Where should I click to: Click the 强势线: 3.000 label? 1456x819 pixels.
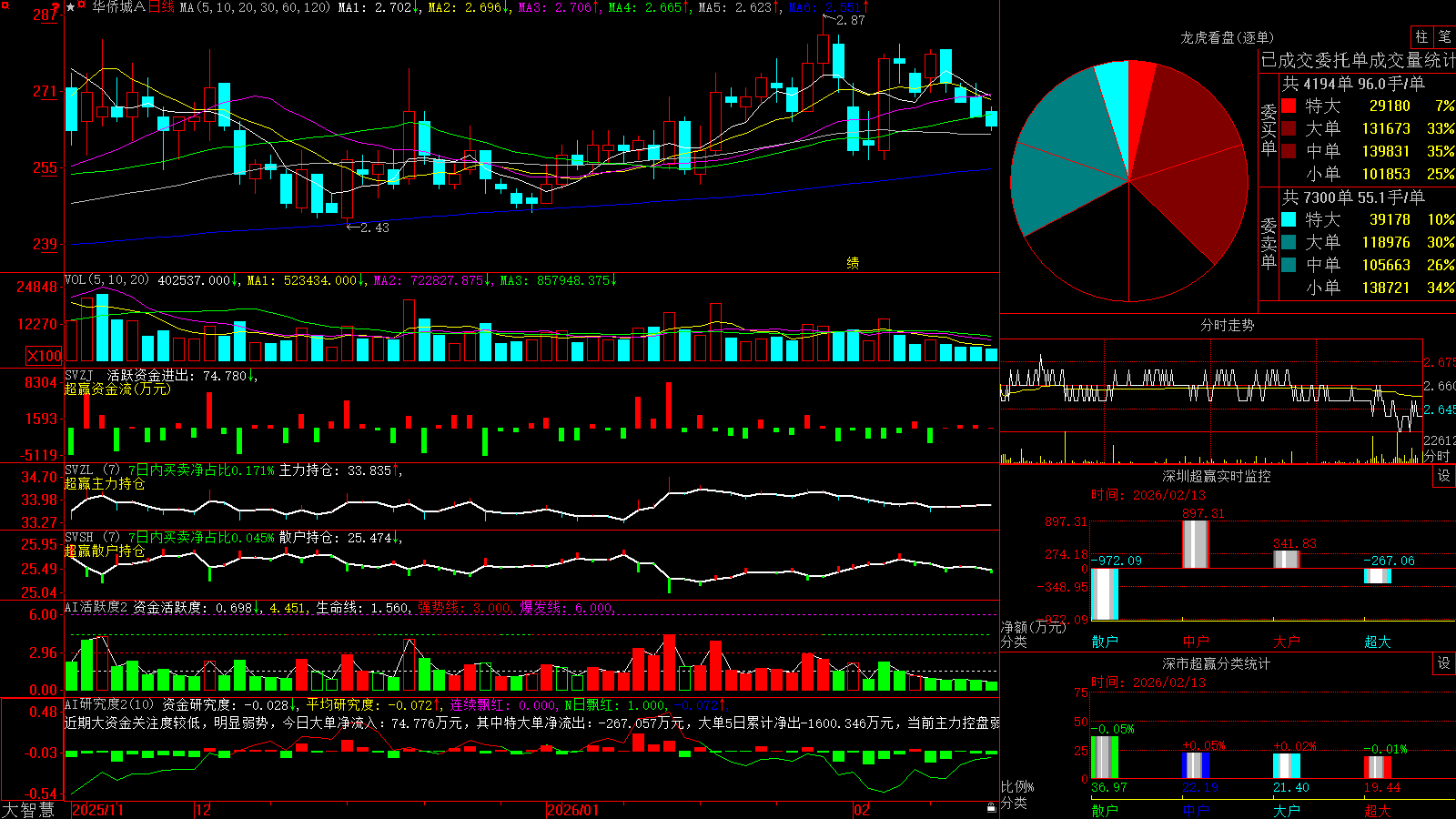pyautogui.click(x=464, y=608)
